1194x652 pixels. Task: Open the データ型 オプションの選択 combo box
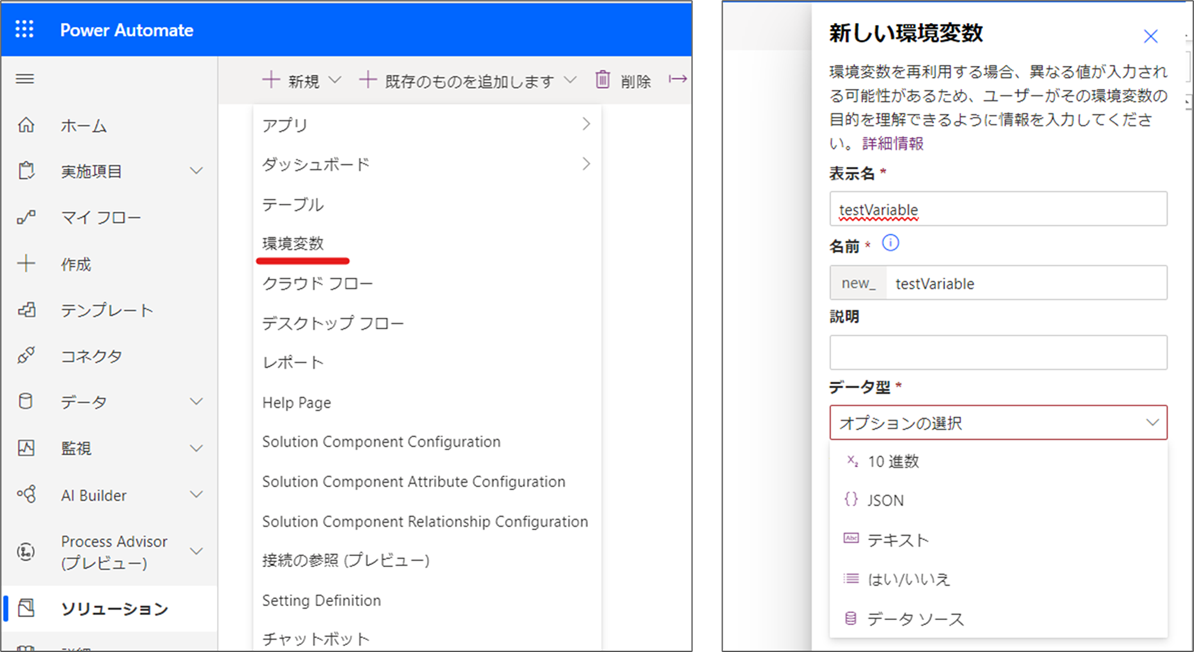[998, 423]
